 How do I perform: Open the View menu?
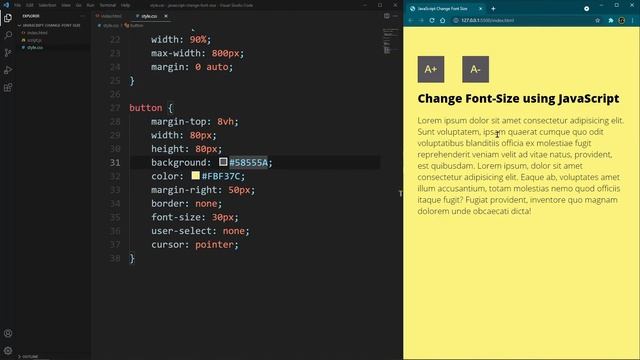tap(66, 5)
